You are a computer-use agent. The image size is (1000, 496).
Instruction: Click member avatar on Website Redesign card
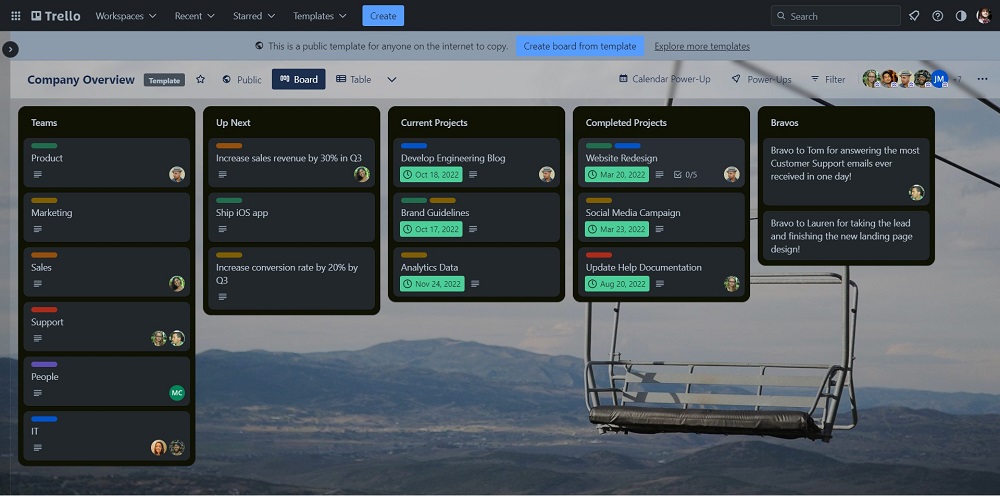[732, 175]
